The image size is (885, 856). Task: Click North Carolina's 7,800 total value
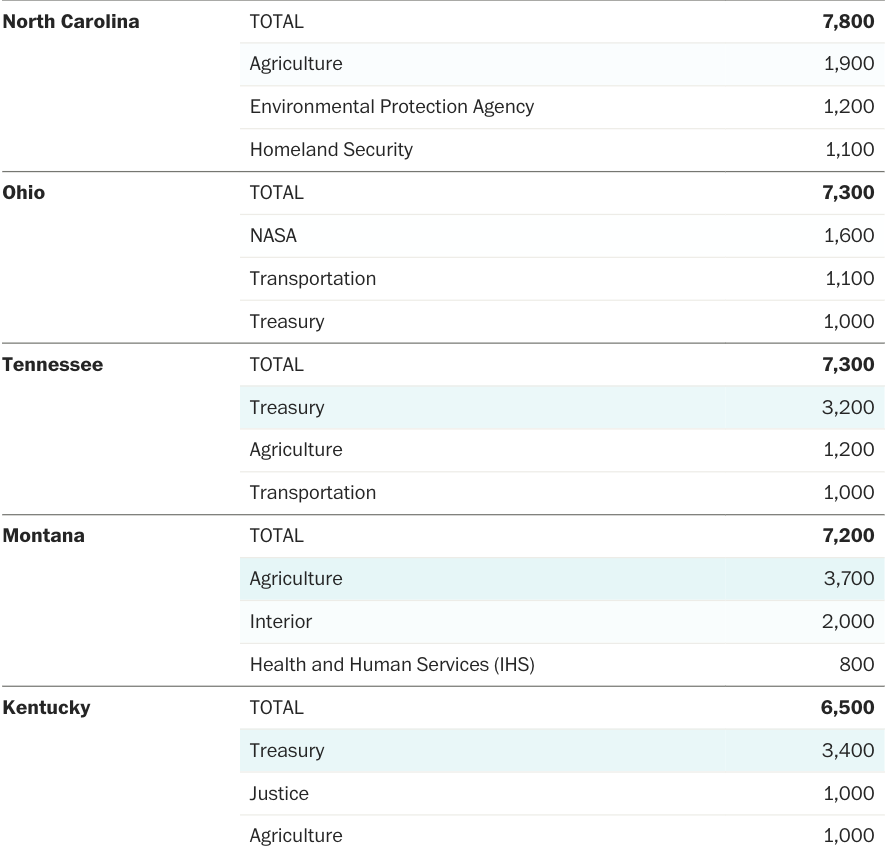[x=848, y=21]
